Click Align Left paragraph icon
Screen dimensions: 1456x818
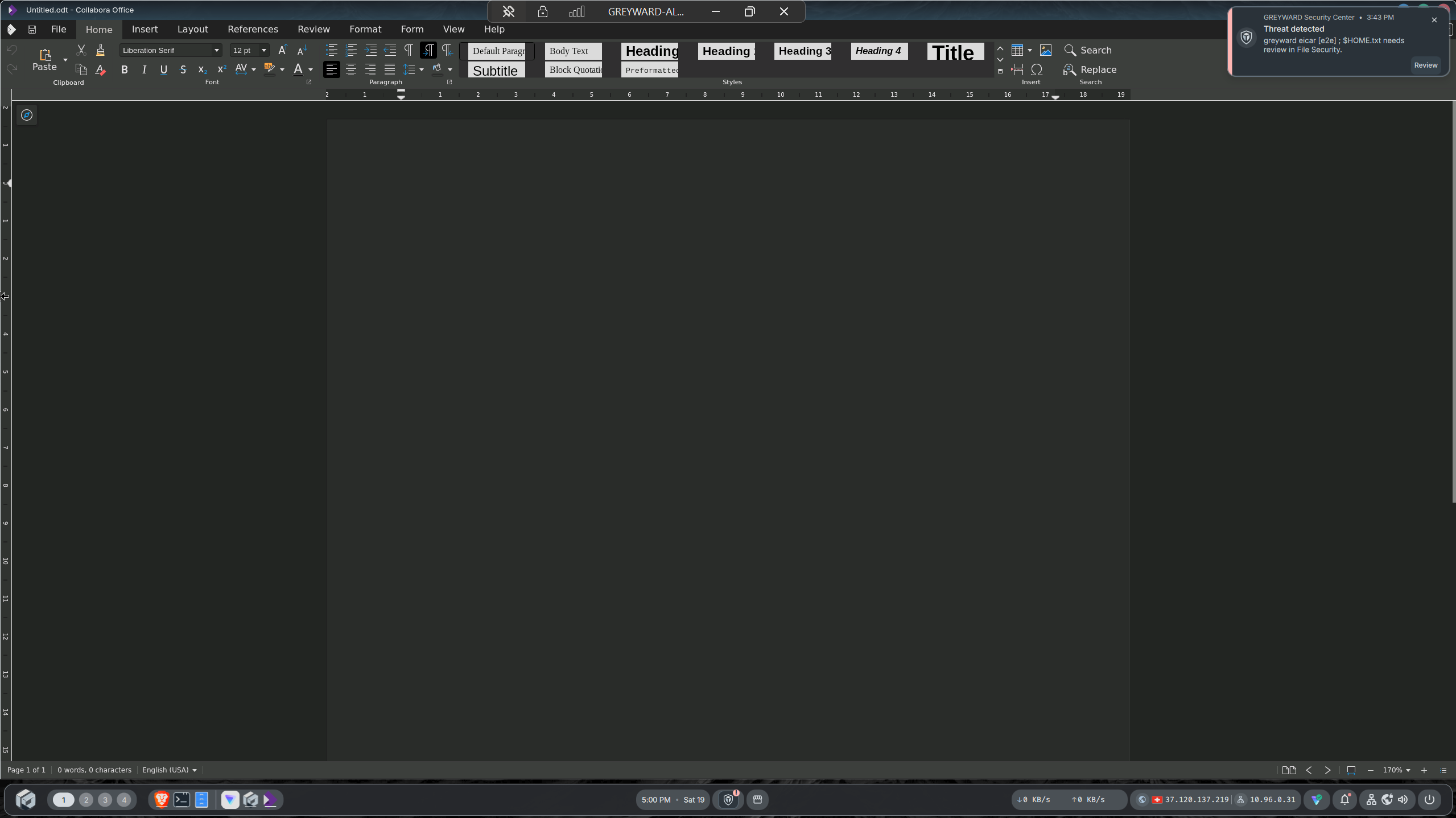pos(332,69)
